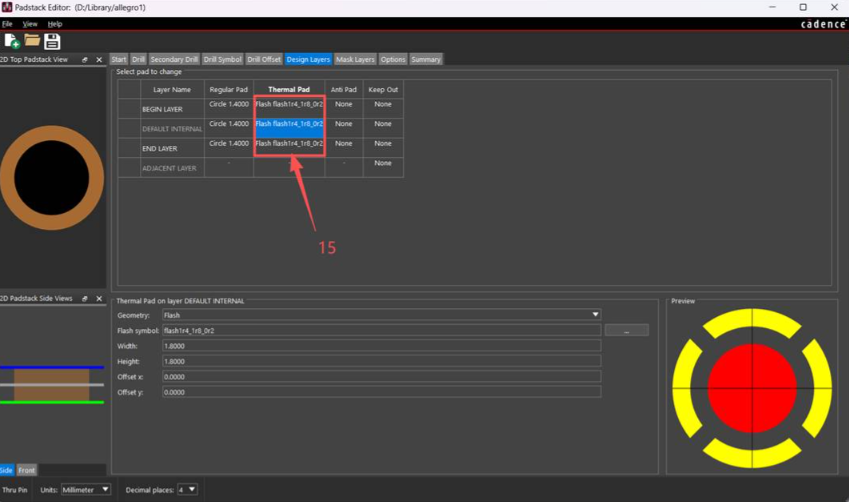Select DEFAULT INTERNAL thermal pad cell
Screen dimensions: 849x502
(x=289, y=128)
